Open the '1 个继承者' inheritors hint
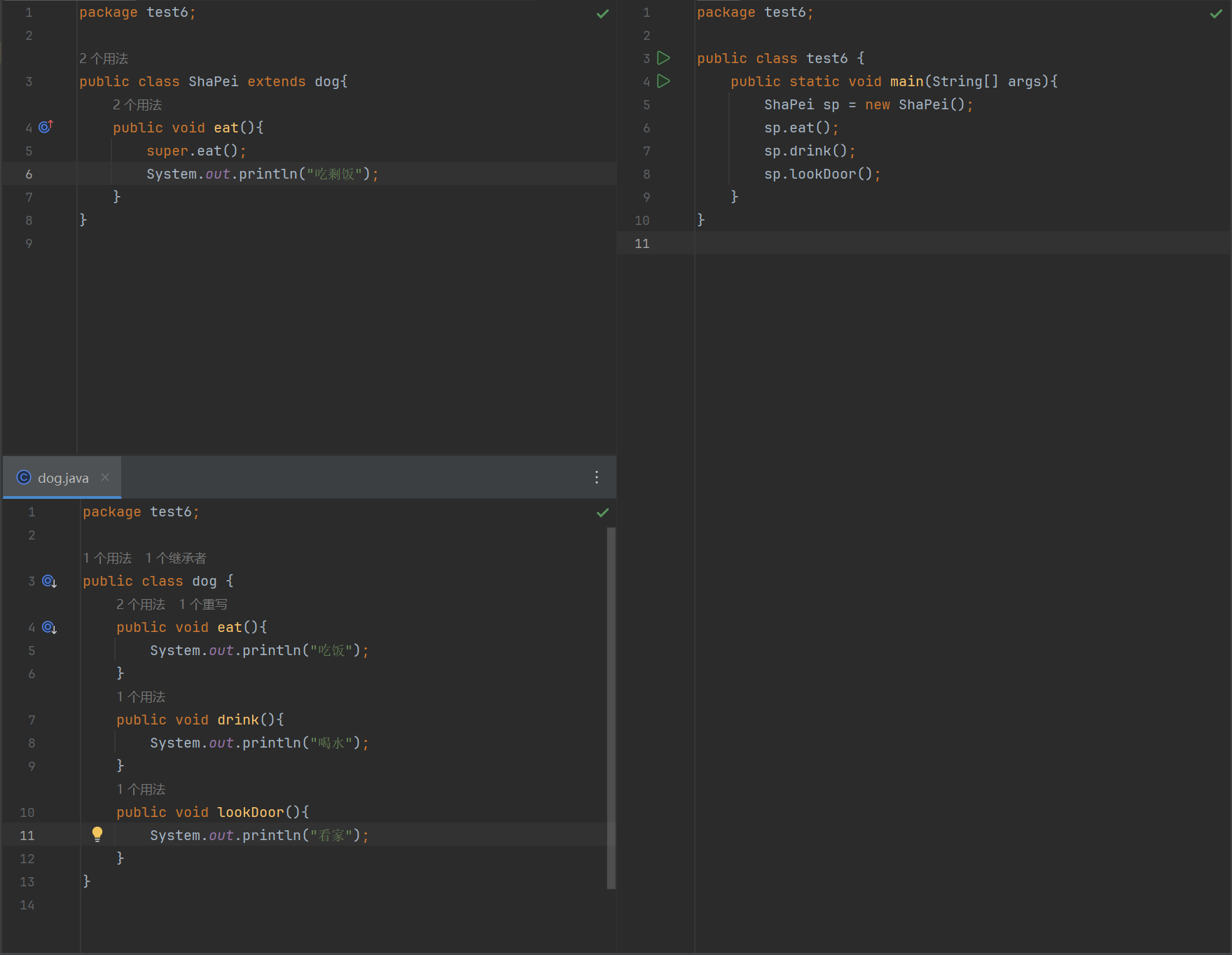The width and height of the screenshot is (1232, 955). tap(176, 558)
